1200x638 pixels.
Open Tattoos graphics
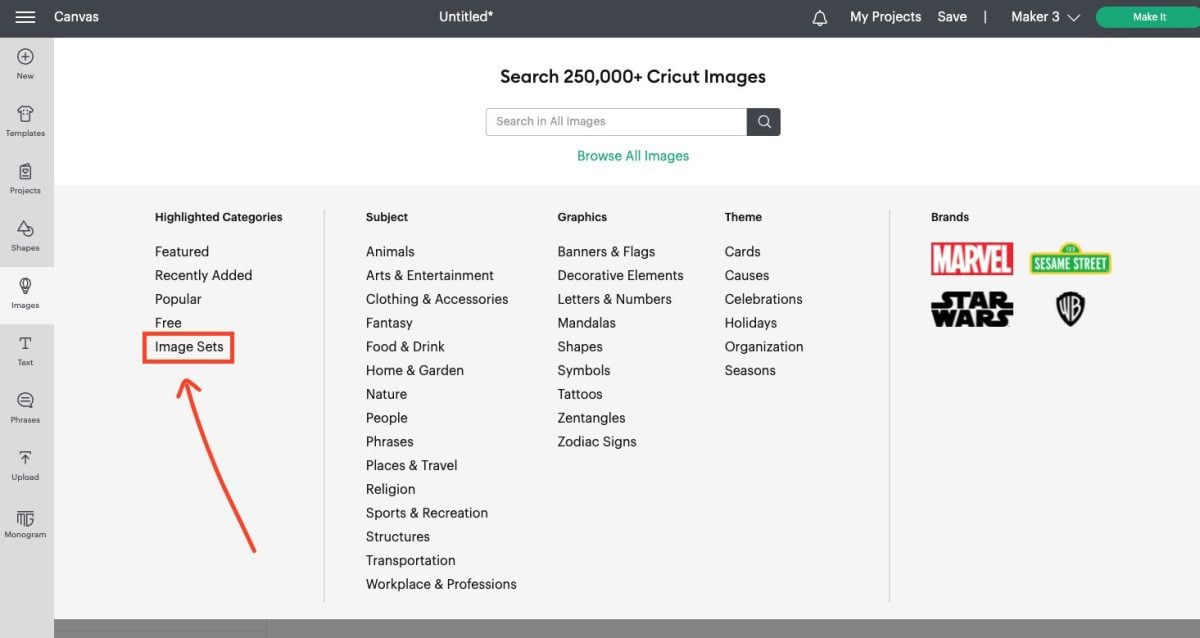(580, 394)
